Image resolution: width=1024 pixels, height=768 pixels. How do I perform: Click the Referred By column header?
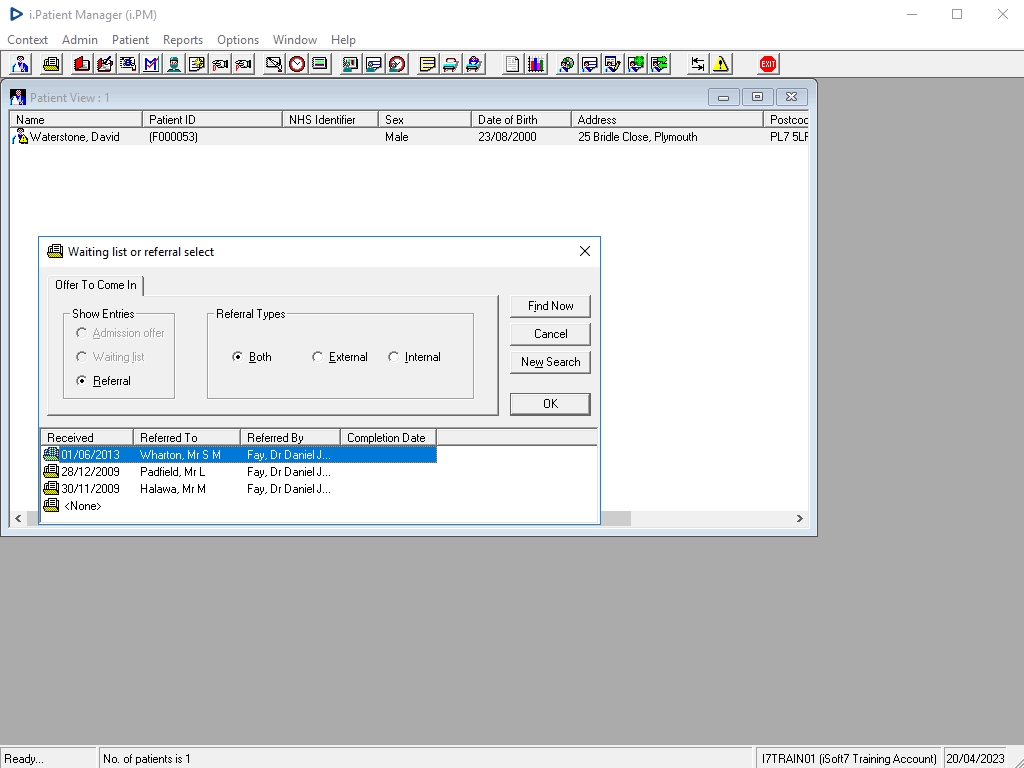[290, 438]
